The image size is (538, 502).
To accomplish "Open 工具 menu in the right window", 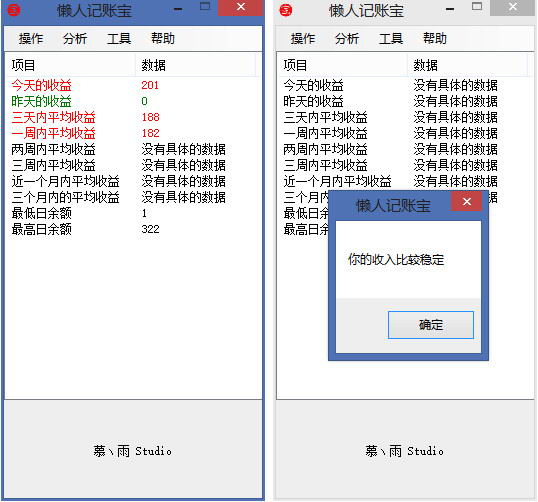I will (391, 38).
